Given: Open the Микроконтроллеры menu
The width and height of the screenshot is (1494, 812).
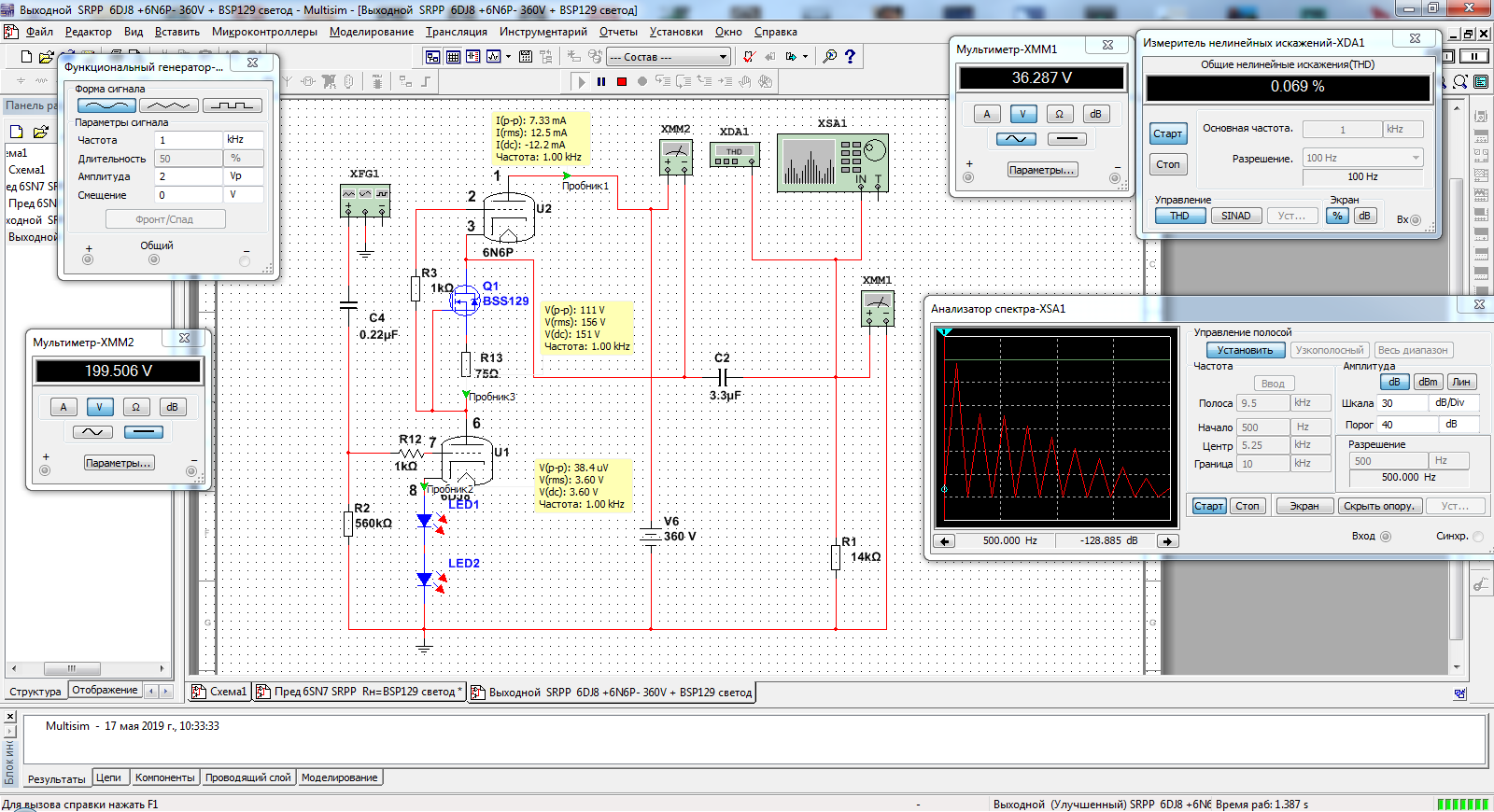Looking at the screenshot, I should point(264,32).
